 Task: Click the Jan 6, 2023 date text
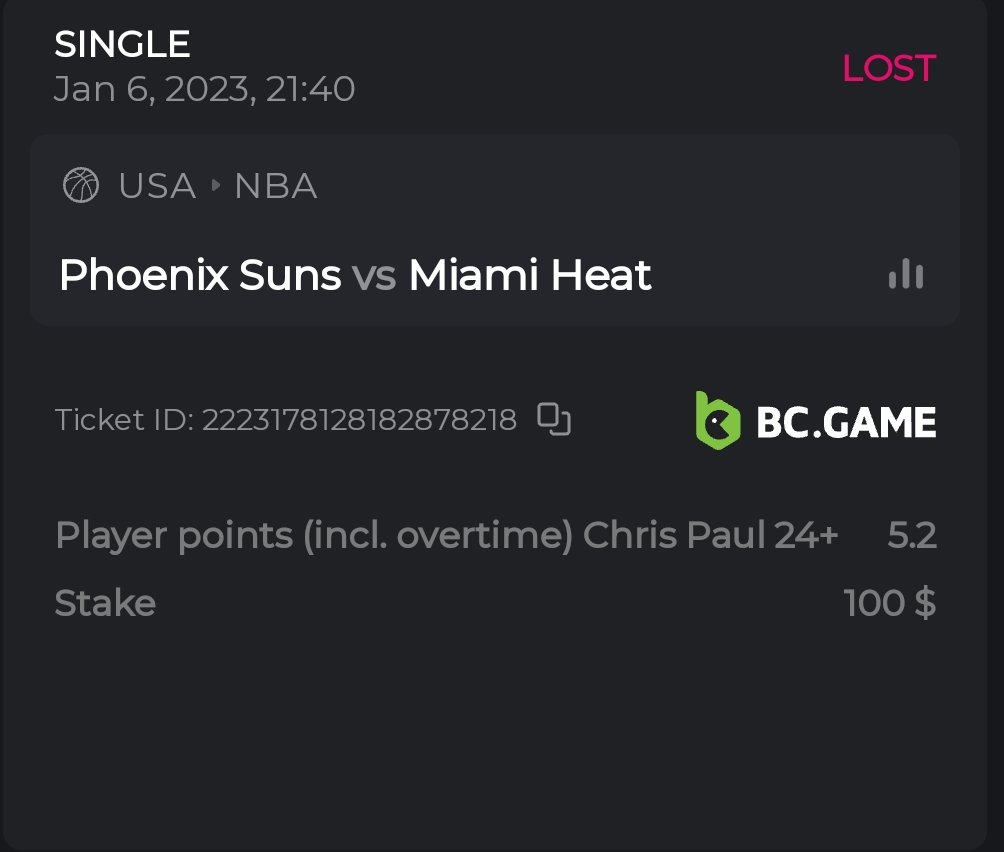[204, 90]
